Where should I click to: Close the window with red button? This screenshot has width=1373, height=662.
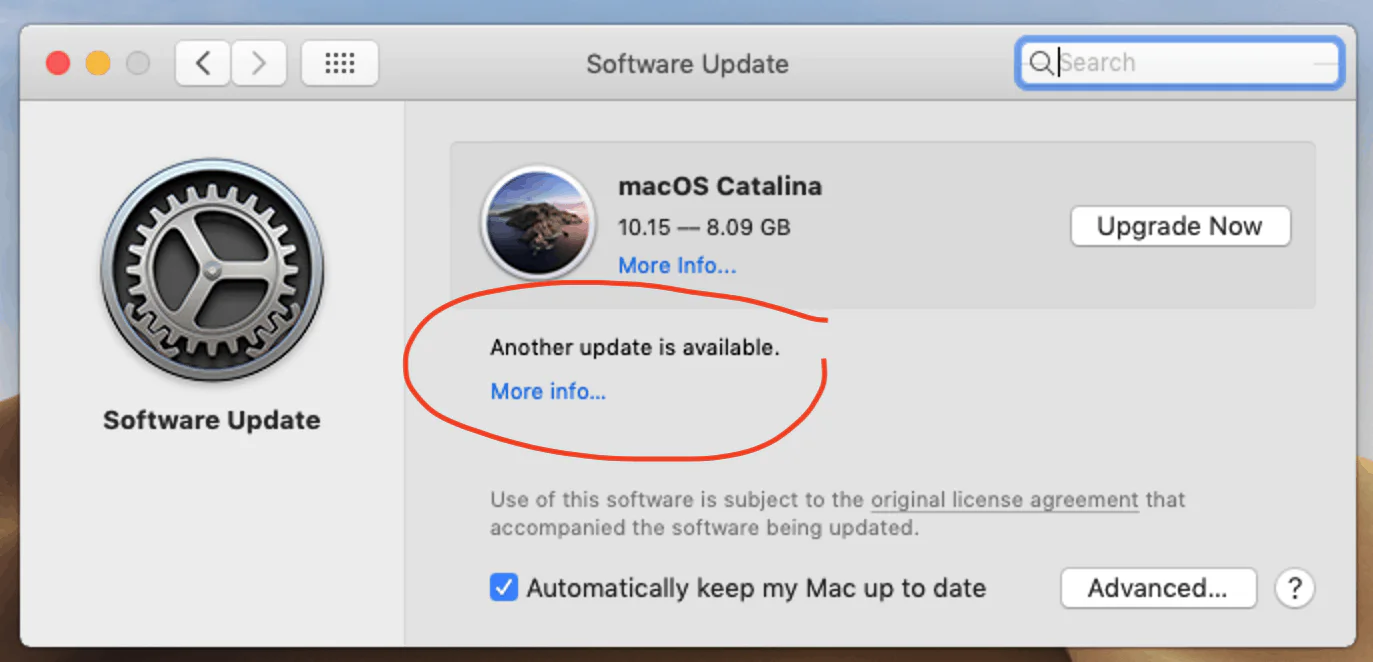coord(58,64)
